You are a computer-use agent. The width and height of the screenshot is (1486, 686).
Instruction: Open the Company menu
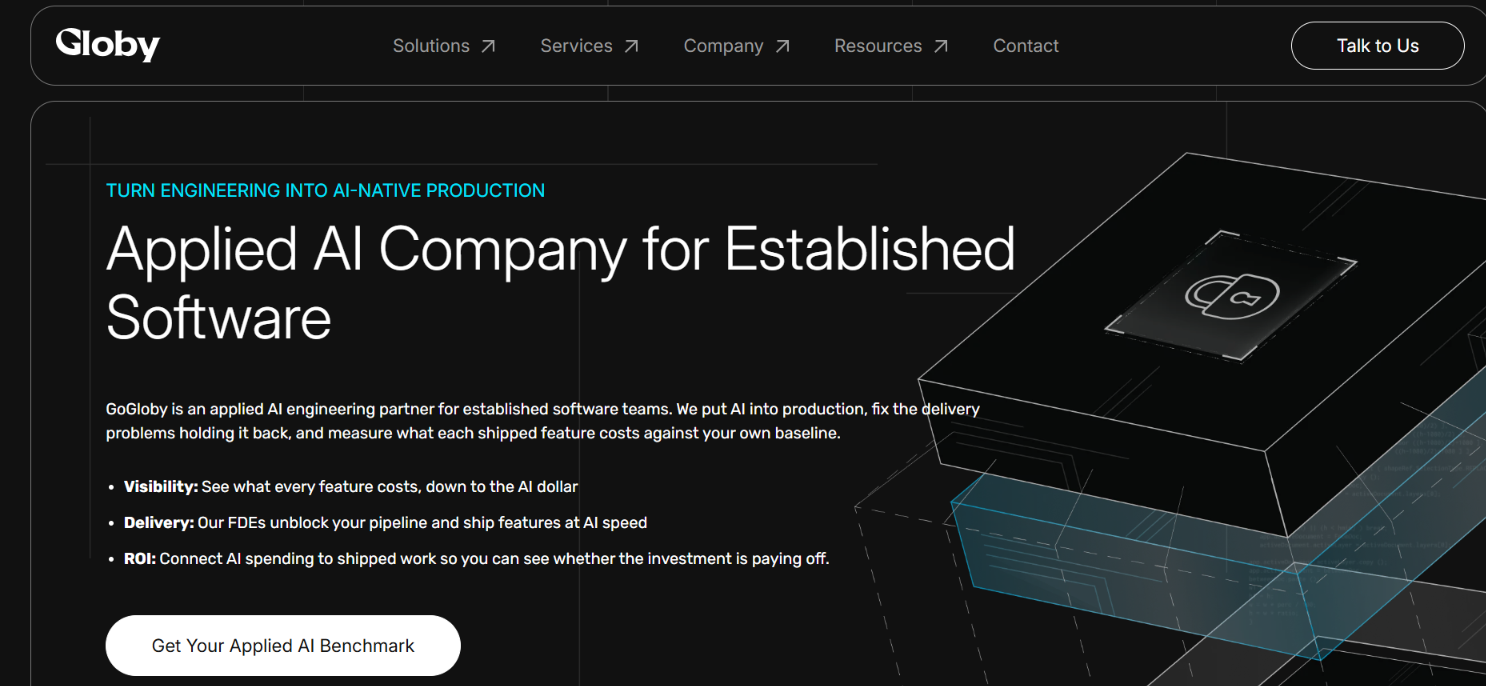(x=723, y=46)
